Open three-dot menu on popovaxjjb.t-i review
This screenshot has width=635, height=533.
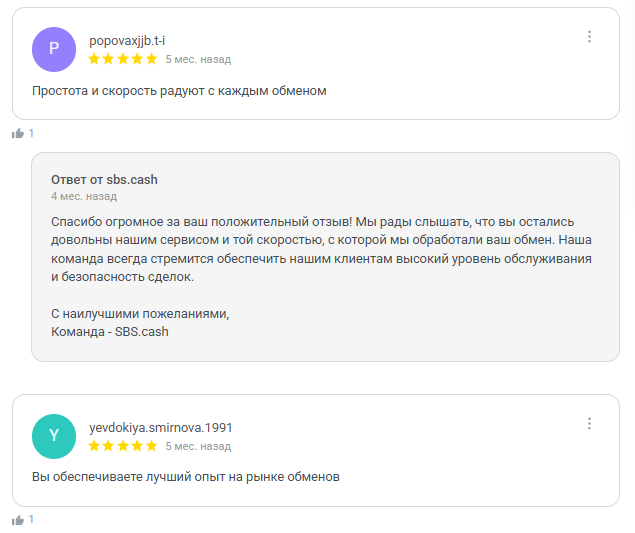(x=589, y=37)
